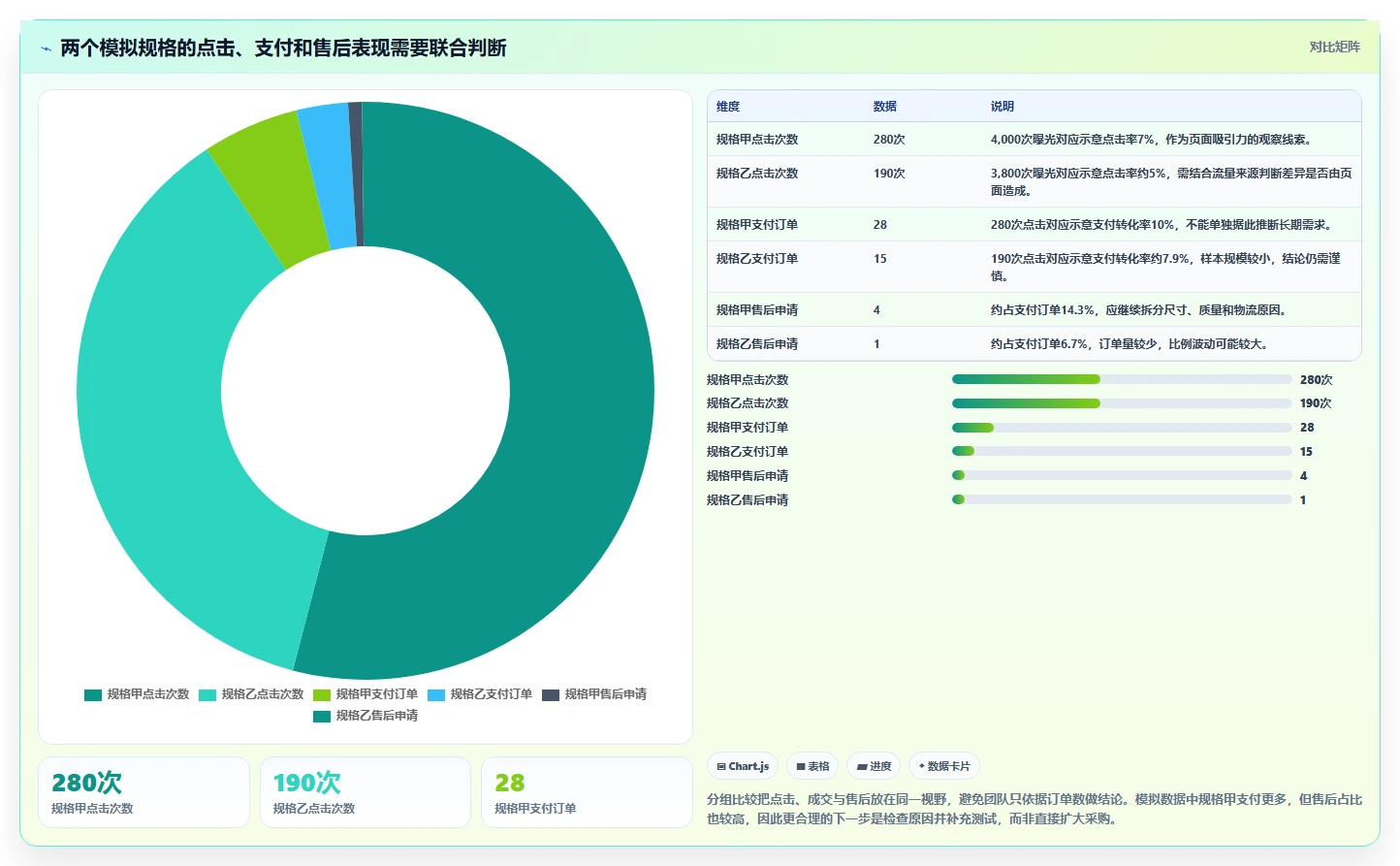Image resolution: width=1400 pixels, height=866 pixels.
Task: Click the 说明 column header
Action: tap(1002, 107)
